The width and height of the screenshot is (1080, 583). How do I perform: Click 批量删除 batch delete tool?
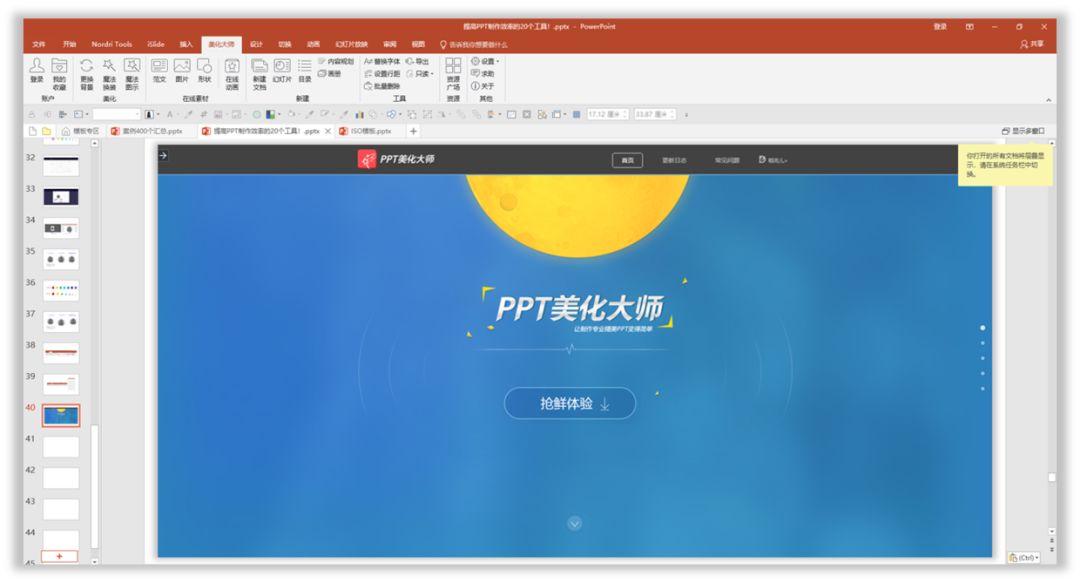pos(382,86)
